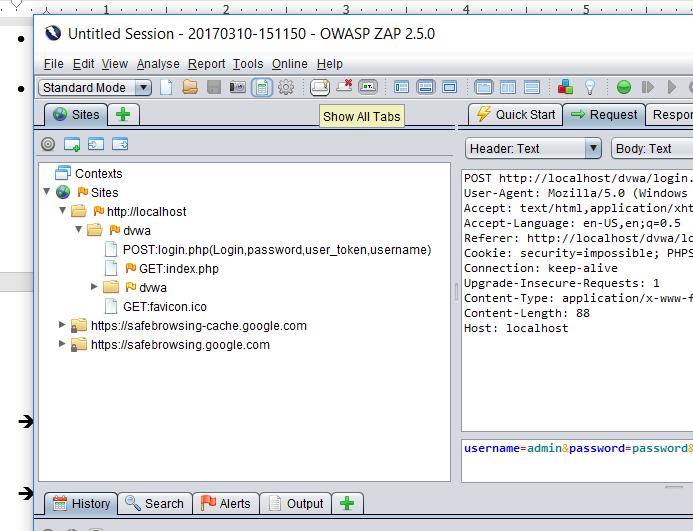Click the Host: localhost header line

(516, 328)
